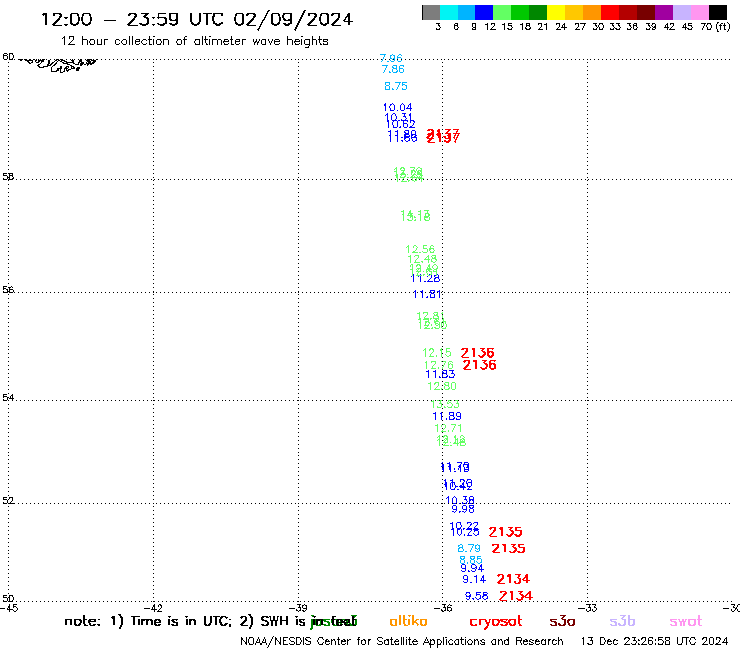Screen dimensions: 740x650
Task: Click the 'NOAA/NESDIS Center for Satellite Applications and Research' credit
Action: click(x=402, y=642)
